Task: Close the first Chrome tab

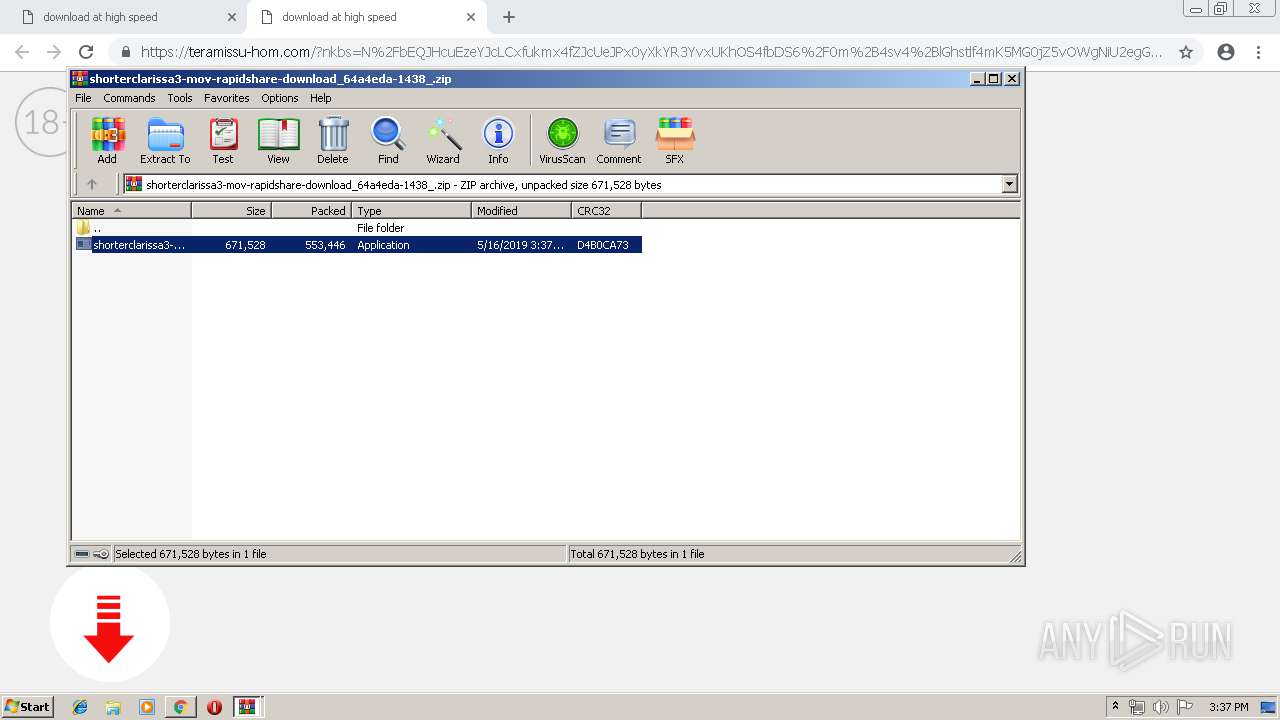Action: [x=232, y=17]
